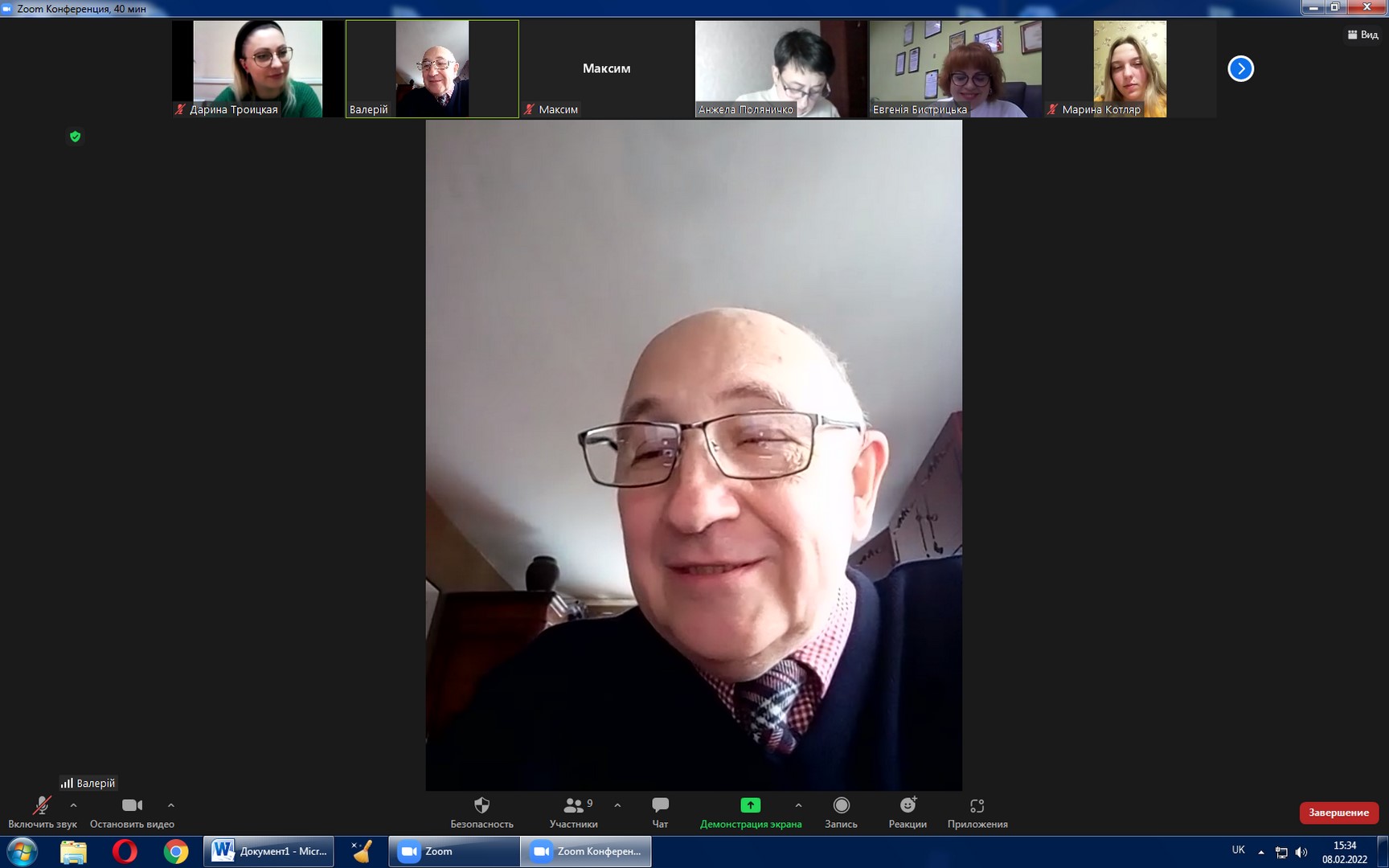This screenshot has width=1389, height=868.
Task: Open the Apps (Приложения) panel
Action: tap(977, 812)
